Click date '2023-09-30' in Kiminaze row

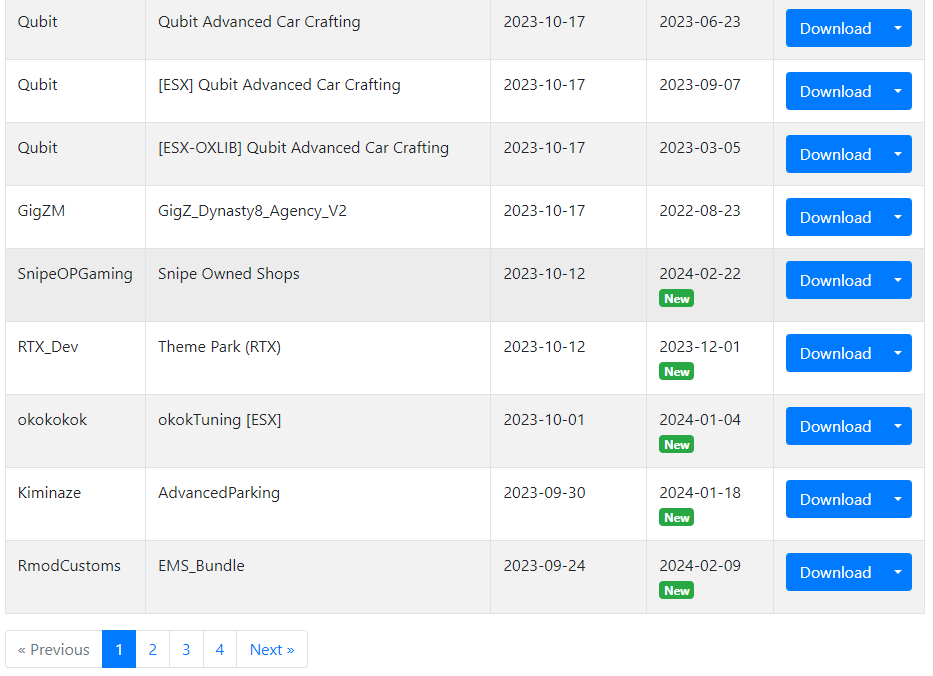(544, 493)
